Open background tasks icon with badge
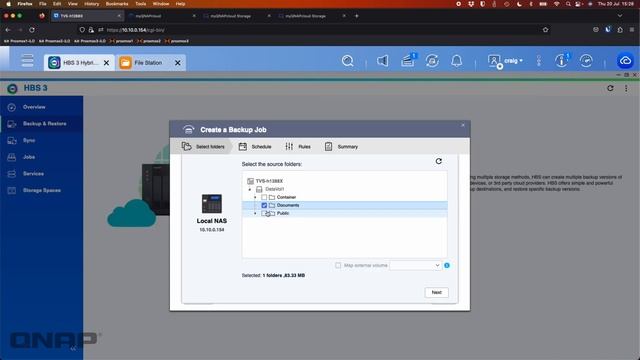This screenshot has width=640, height=360. point(408,60)
